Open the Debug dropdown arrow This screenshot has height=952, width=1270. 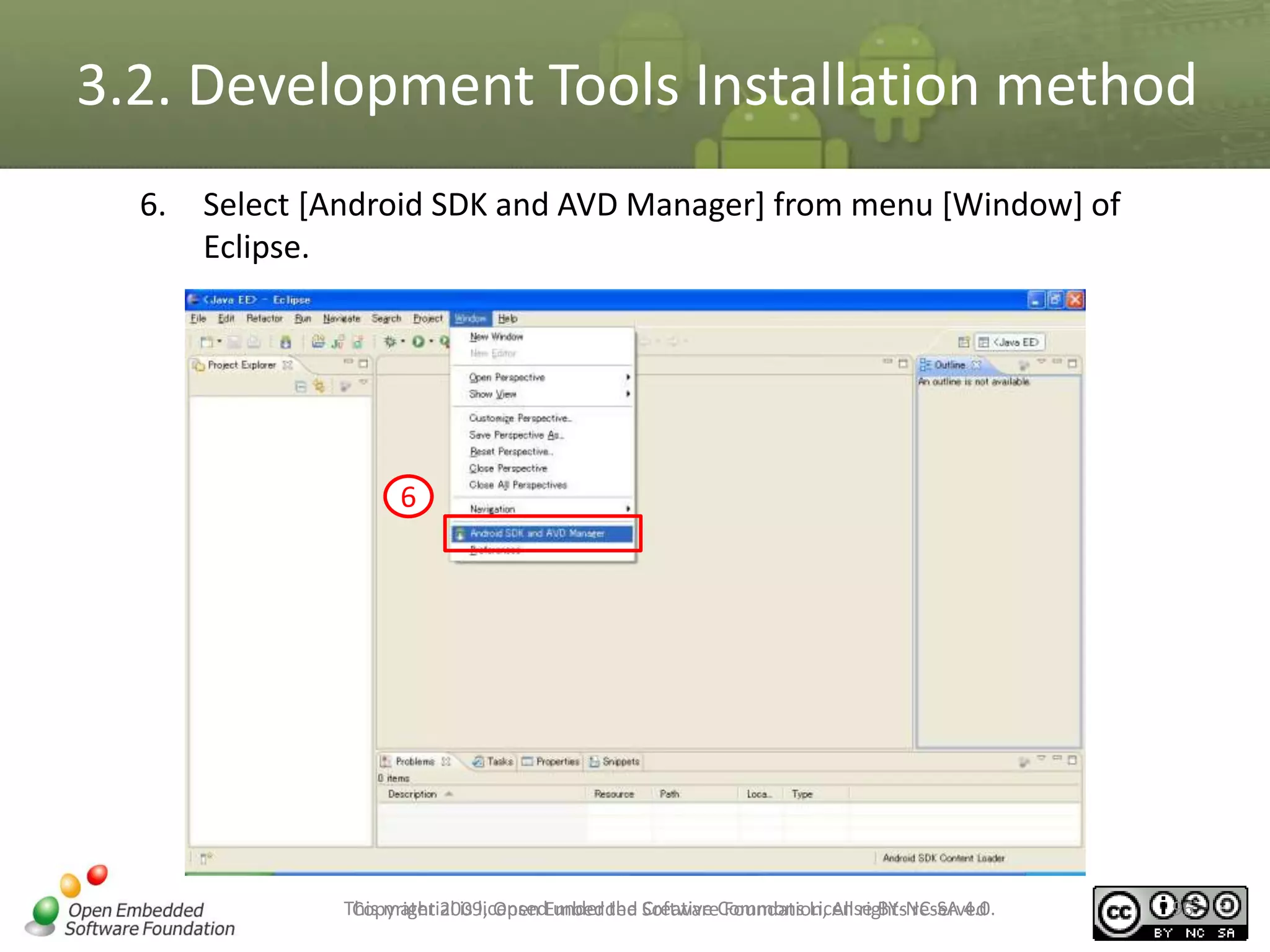(x=403, y=341)
